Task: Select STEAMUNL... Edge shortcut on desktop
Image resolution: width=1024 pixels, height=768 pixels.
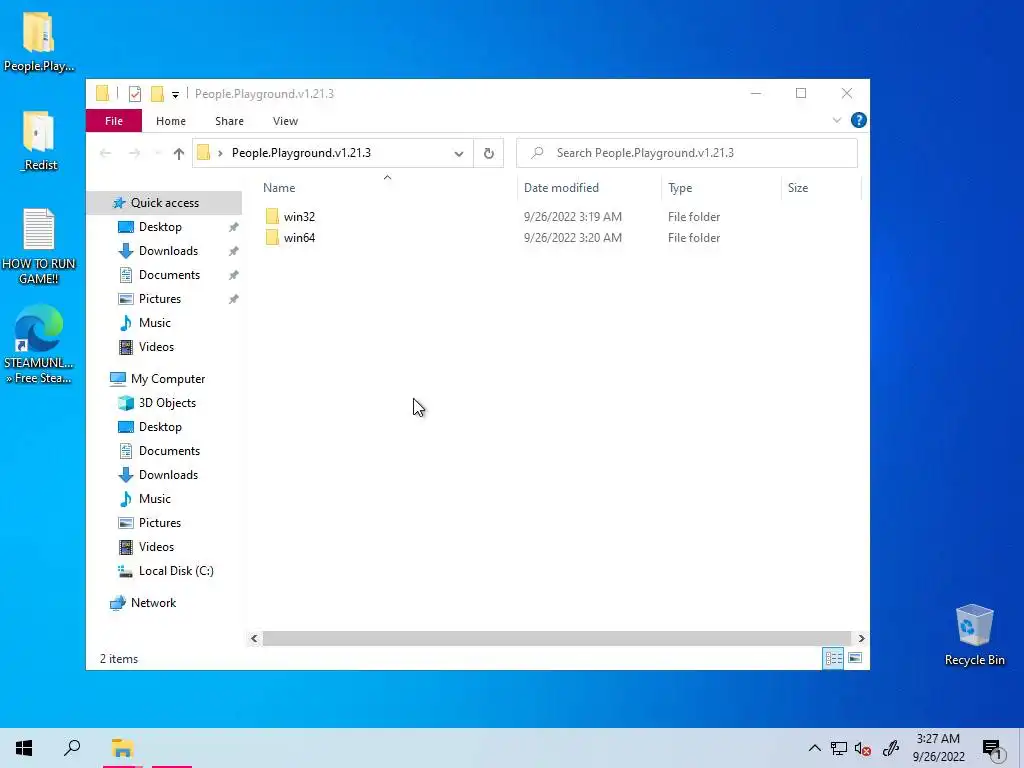Action: point(39,344)
